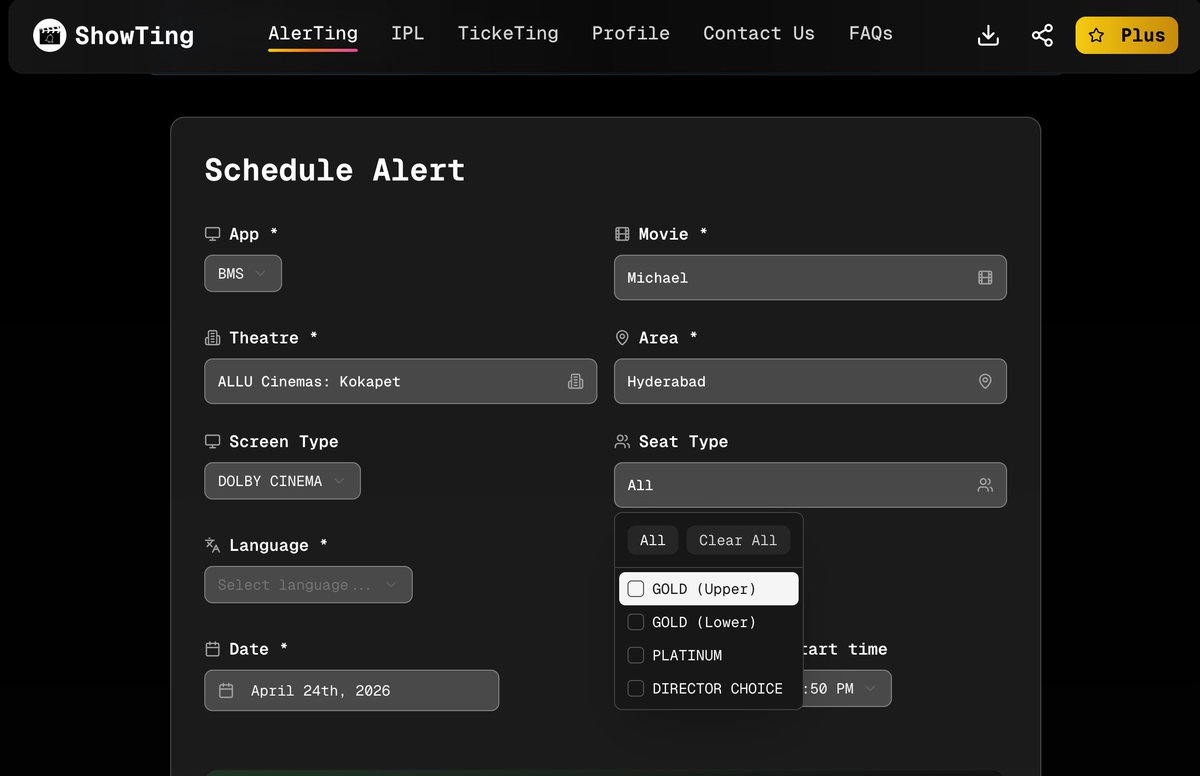Screen dimensions: 1200x776
Task: Click the Language * label text
Action: point(278,546)
